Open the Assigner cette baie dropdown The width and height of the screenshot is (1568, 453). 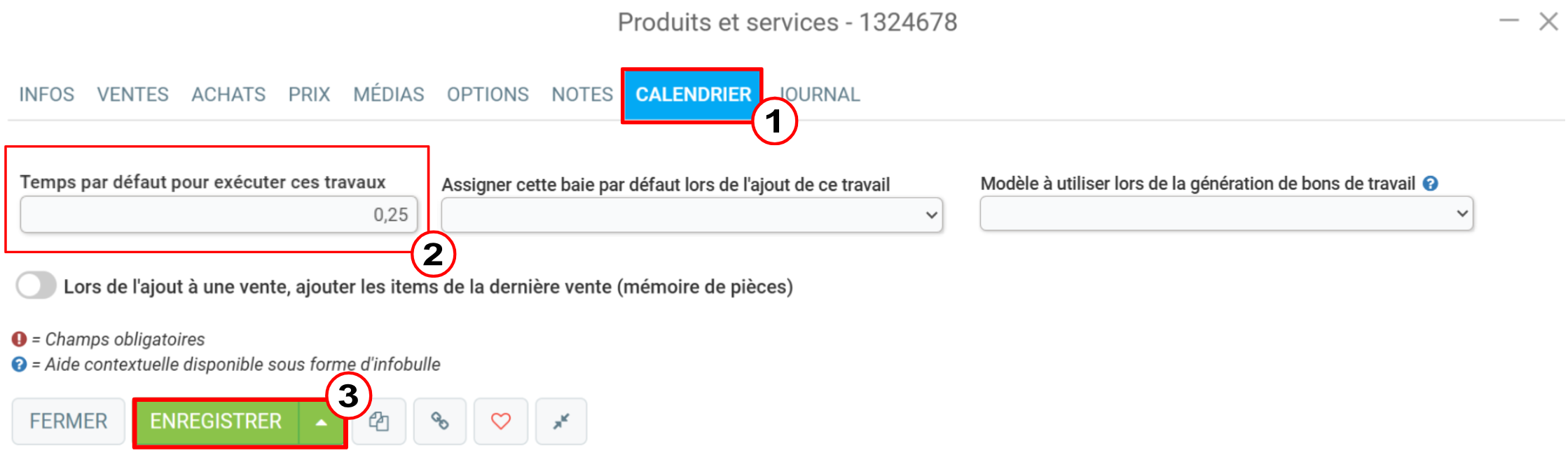[692, 215]
